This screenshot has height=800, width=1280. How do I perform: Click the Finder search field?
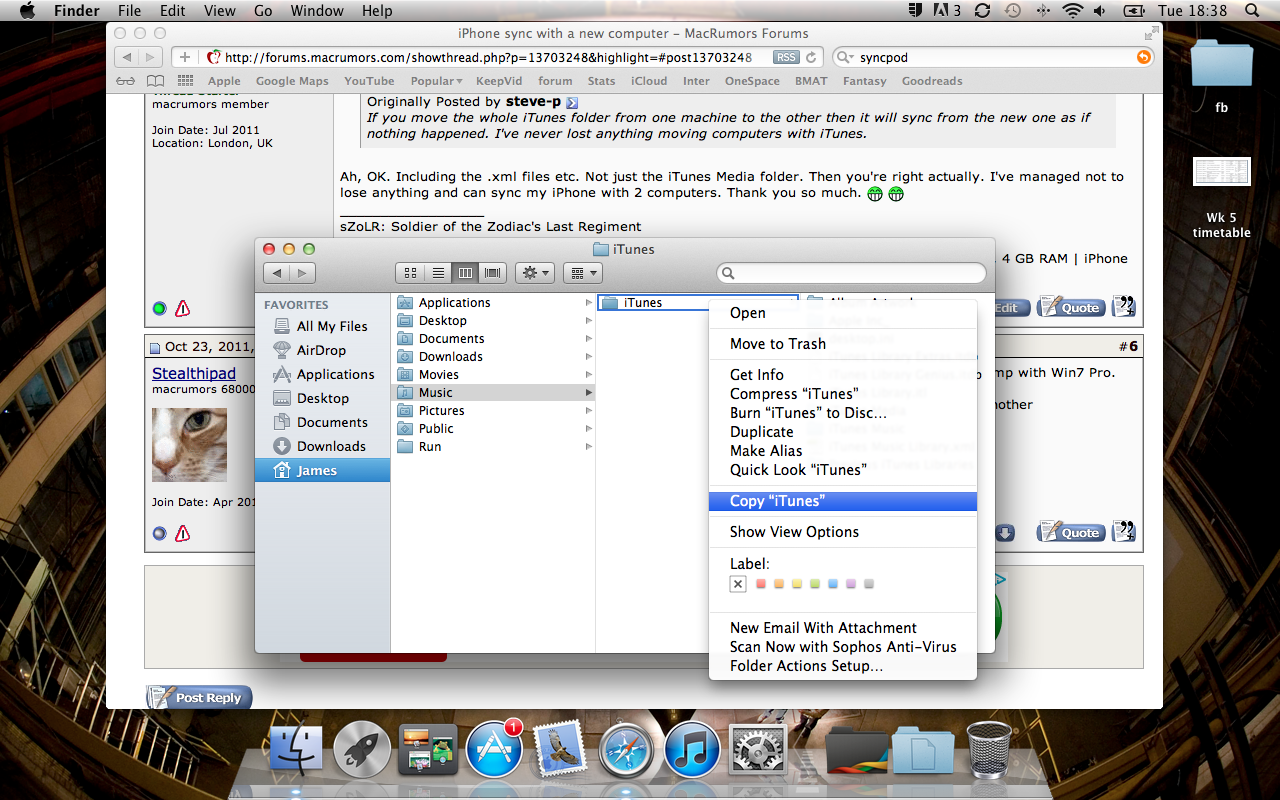(x=852, y=272)
